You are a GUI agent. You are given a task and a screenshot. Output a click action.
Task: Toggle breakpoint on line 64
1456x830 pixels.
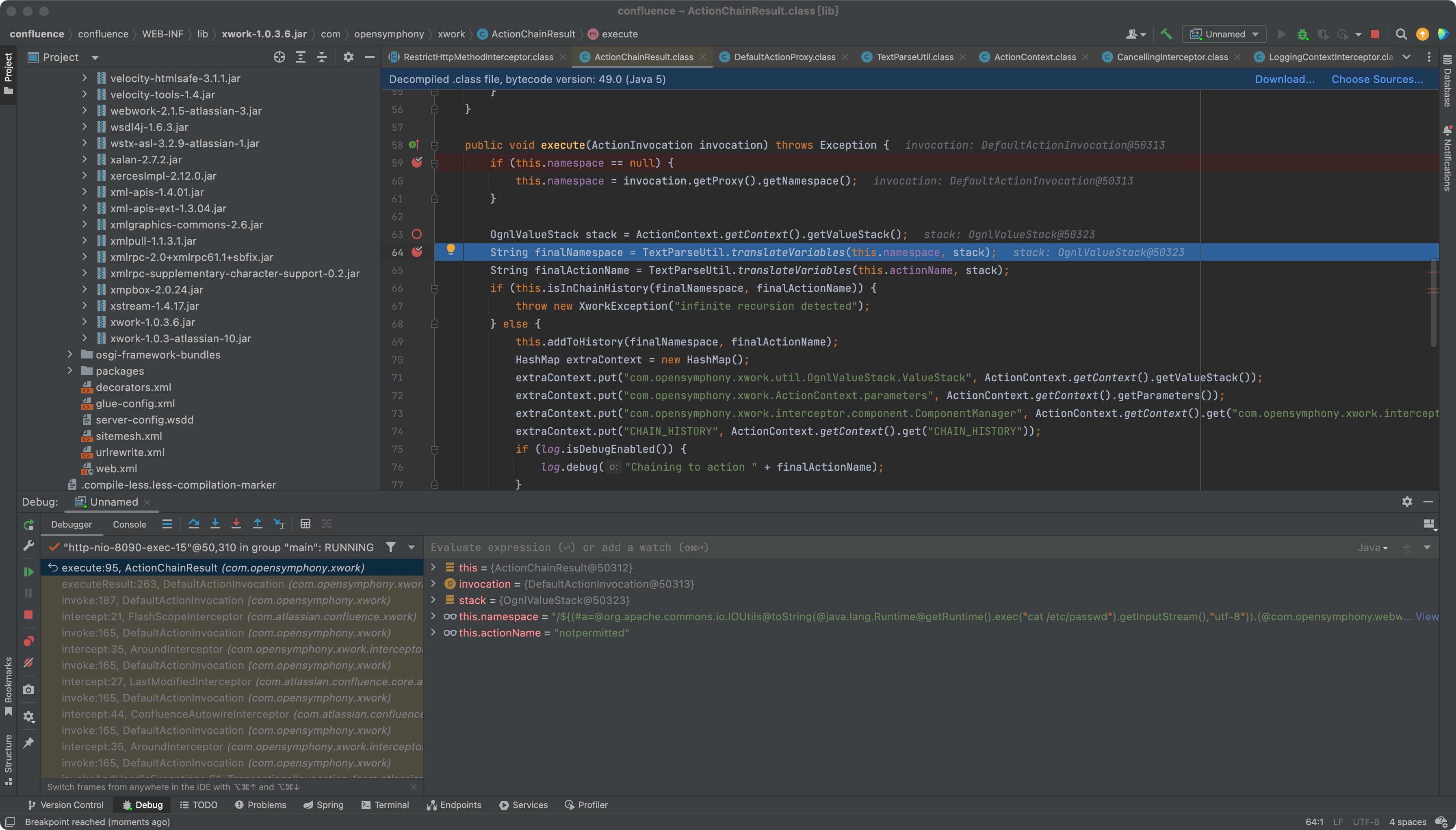417,252
